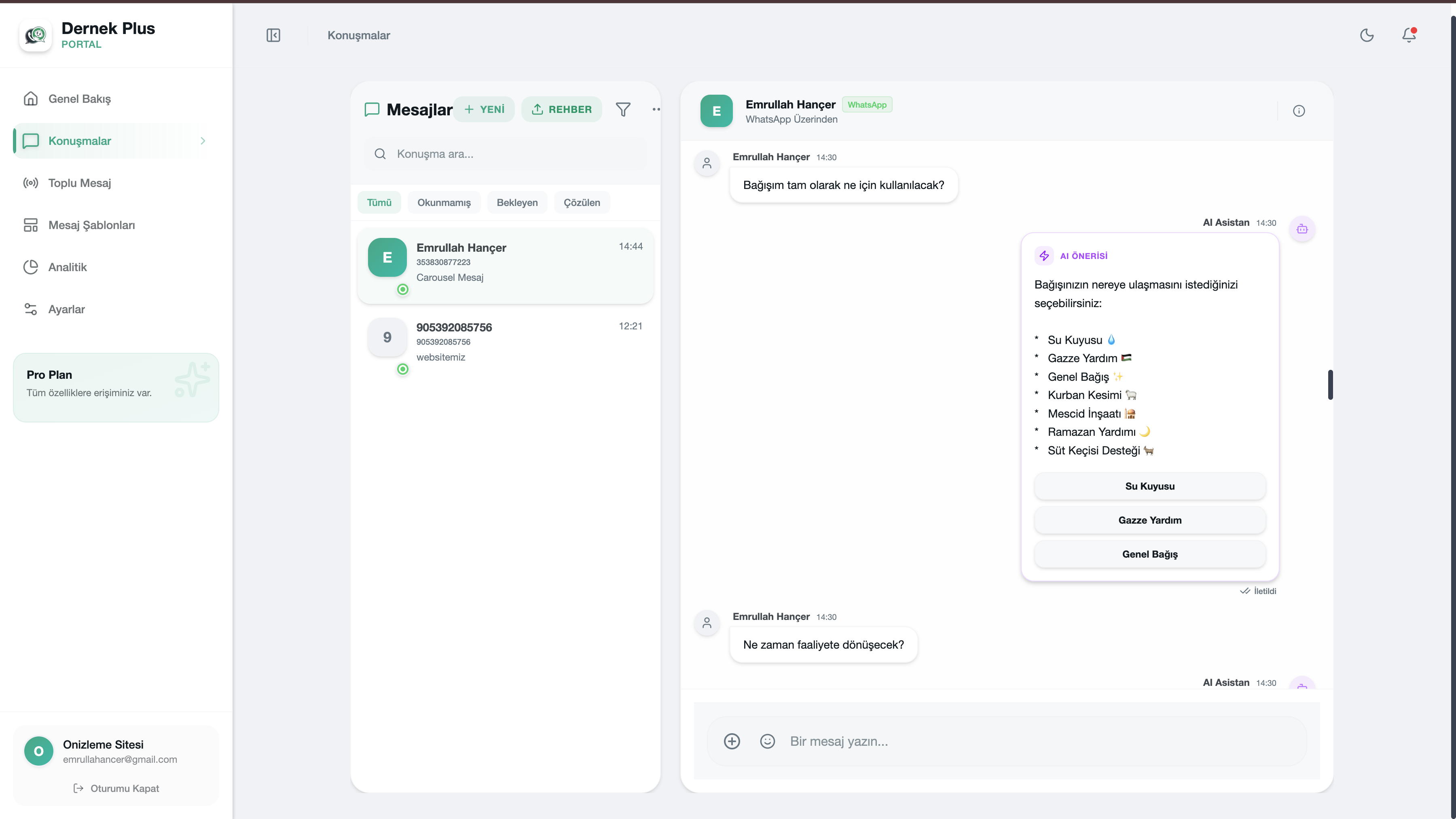Toggle dark mode moon icon
Image resolution: width=1456 pixels, height=819 pixels.
(x=1367, y=35)
